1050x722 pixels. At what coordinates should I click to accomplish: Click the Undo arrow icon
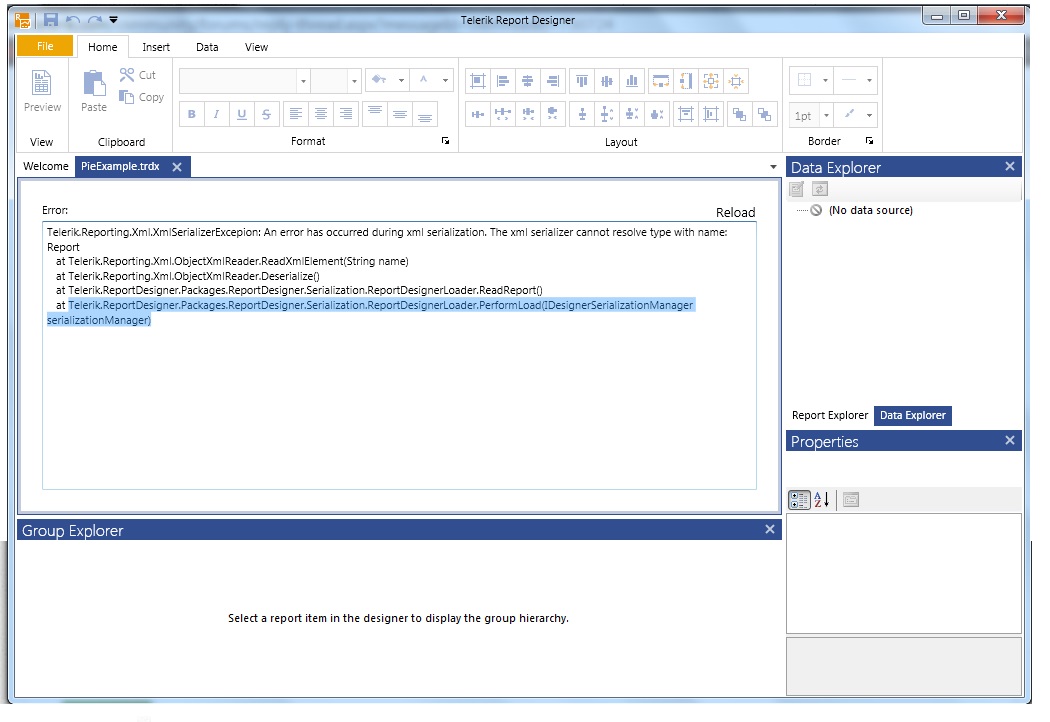pyautogui.click(x=73, y=20)
